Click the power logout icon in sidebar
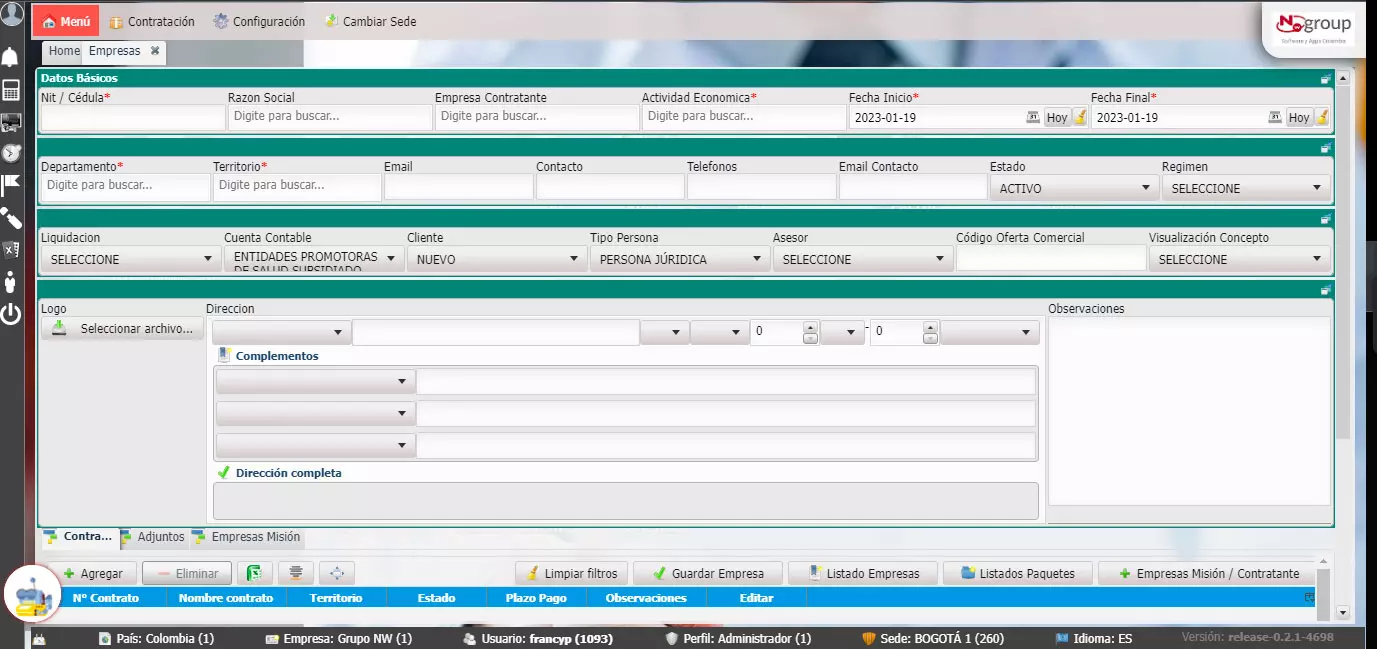The height and width of the screenshot is (649, 1377). [x=11, y=314]
